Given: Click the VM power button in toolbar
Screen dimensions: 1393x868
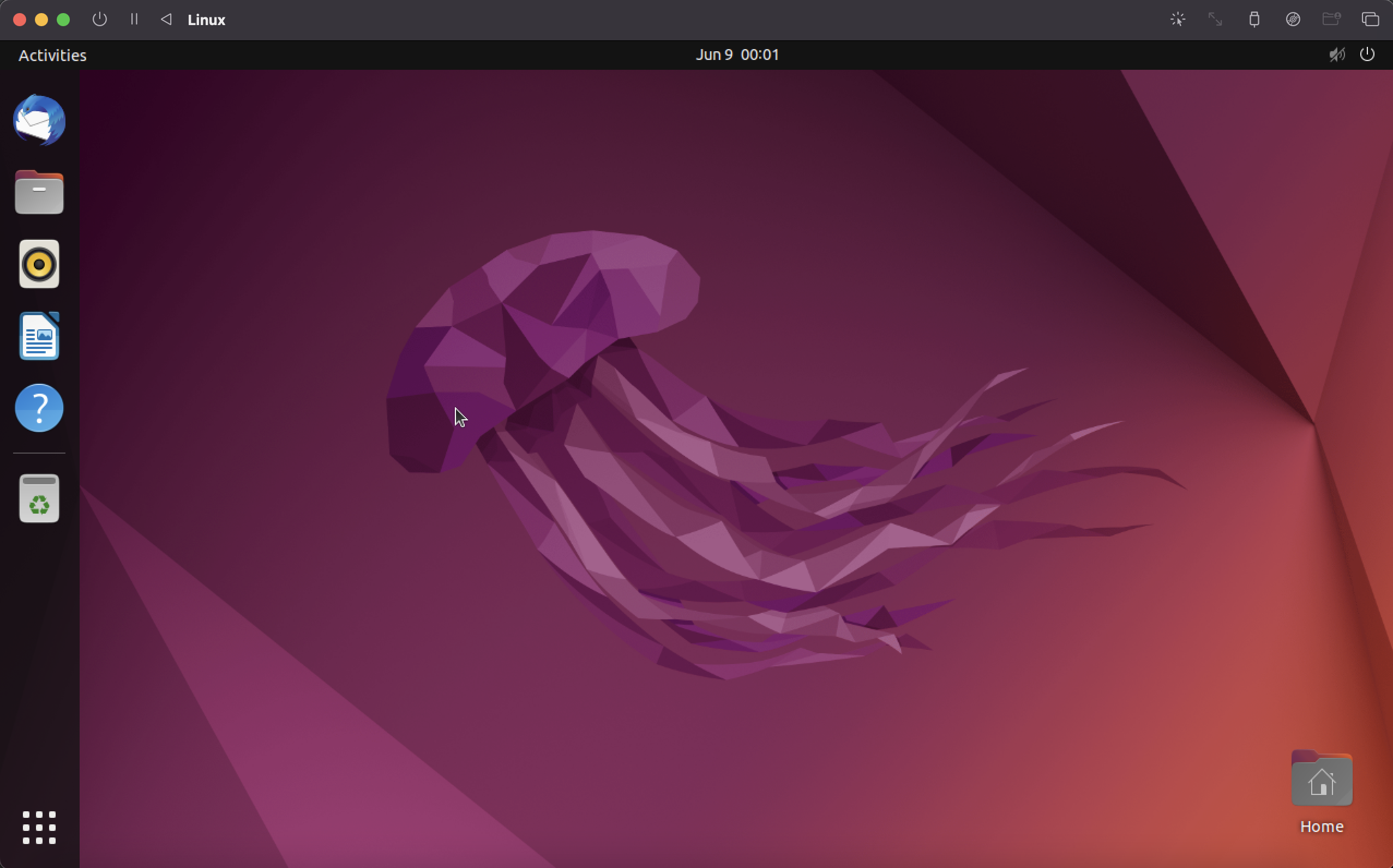Looking at the screenshot, I should [99, 20].
